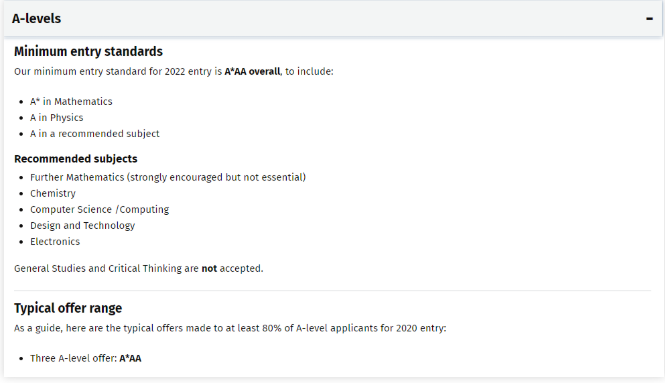Click the Minimum entry standards heading

coord(88,51)
